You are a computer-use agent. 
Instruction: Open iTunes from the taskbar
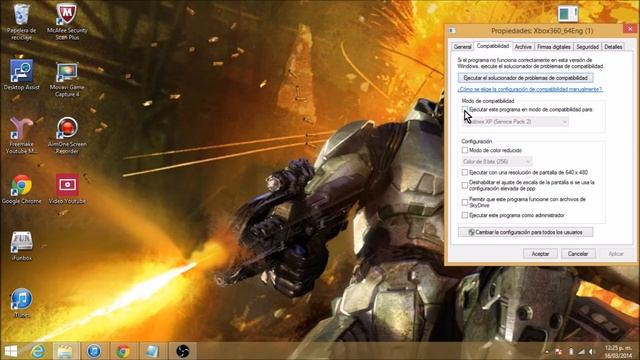[x=94, y=351]
